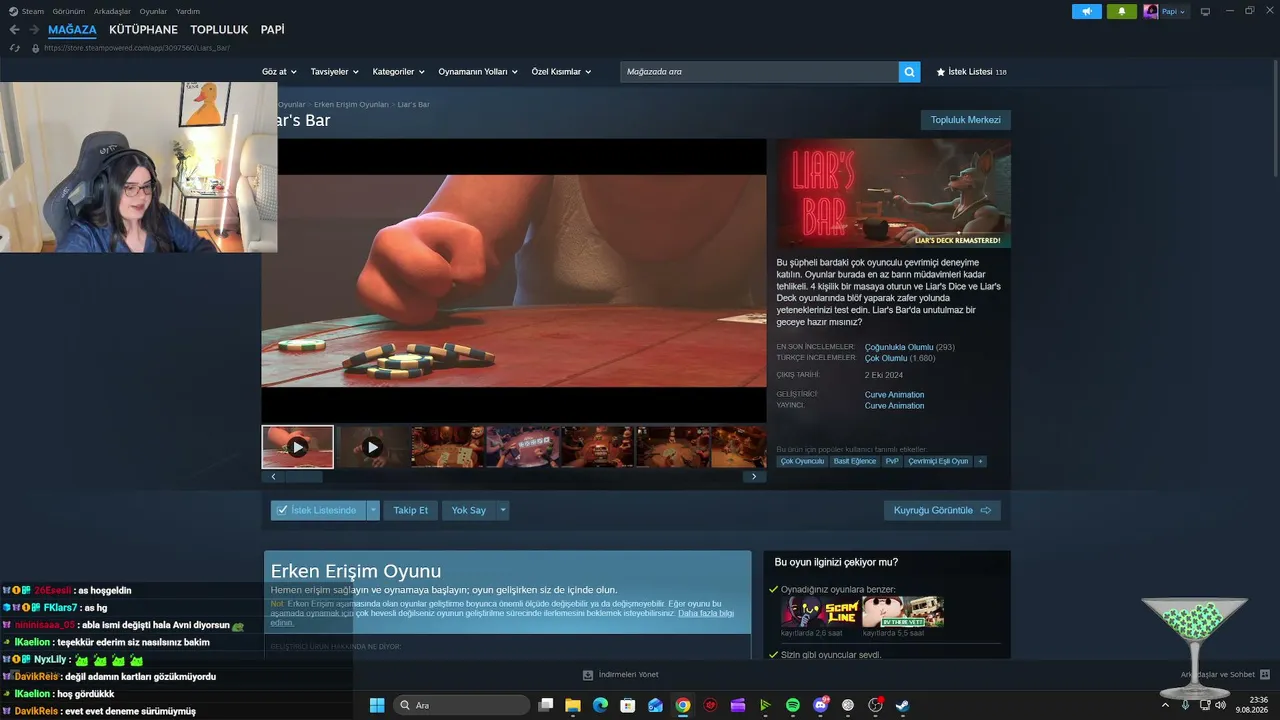1280x720 pixels.
Task: Expand the Yok Say options arrow
Action: coord(503,510)
